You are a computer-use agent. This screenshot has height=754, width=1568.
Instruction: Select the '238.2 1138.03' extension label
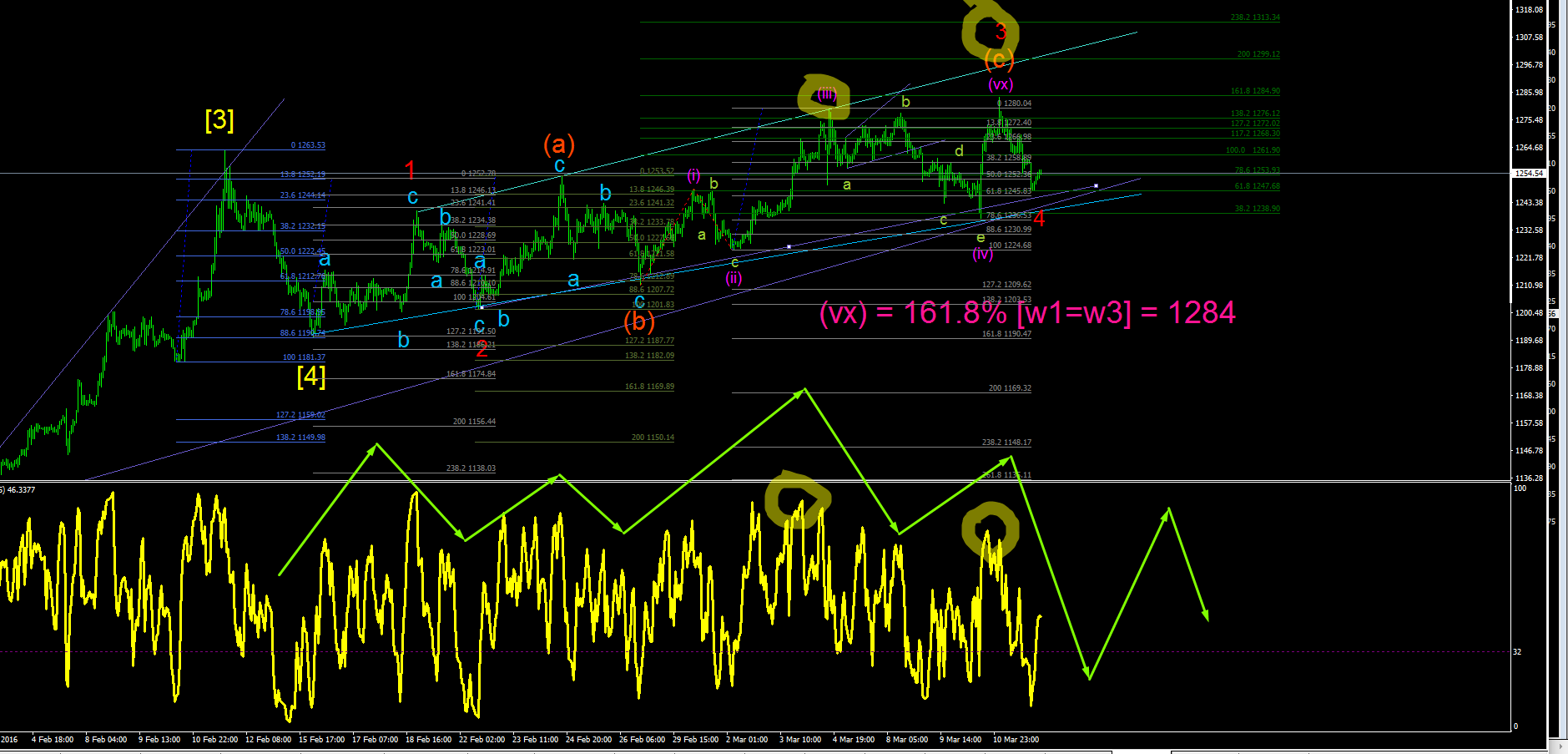(x=471, y=468)
